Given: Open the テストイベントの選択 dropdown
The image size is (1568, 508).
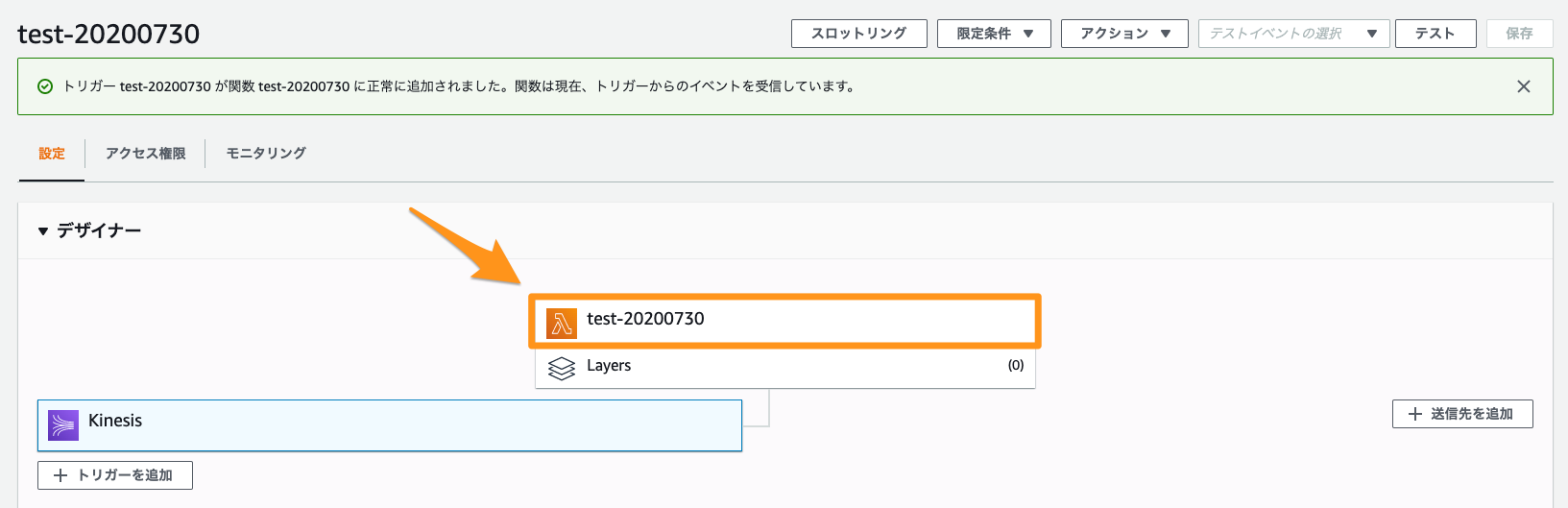Looking at the screenshot, I should click(x=1293, y=34).
